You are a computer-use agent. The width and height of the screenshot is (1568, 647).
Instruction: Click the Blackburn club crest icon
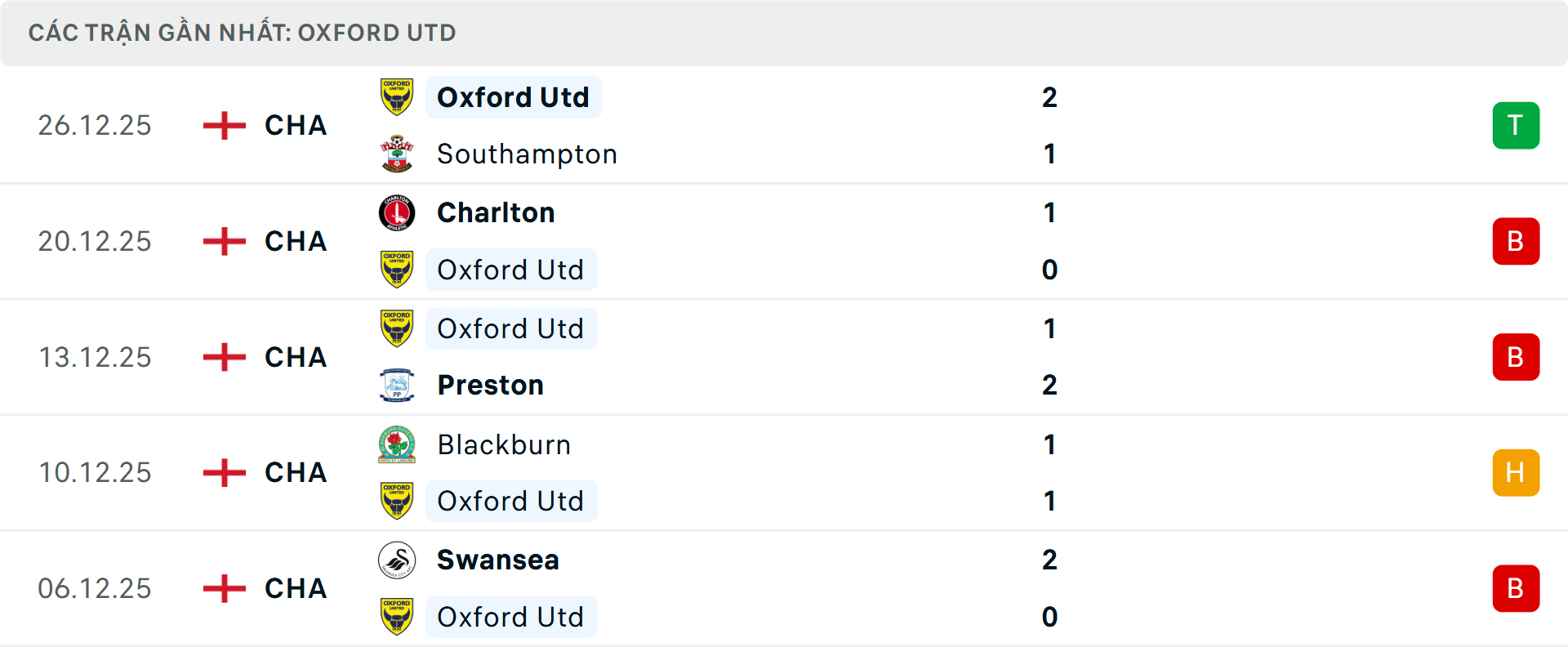[397, 444]
